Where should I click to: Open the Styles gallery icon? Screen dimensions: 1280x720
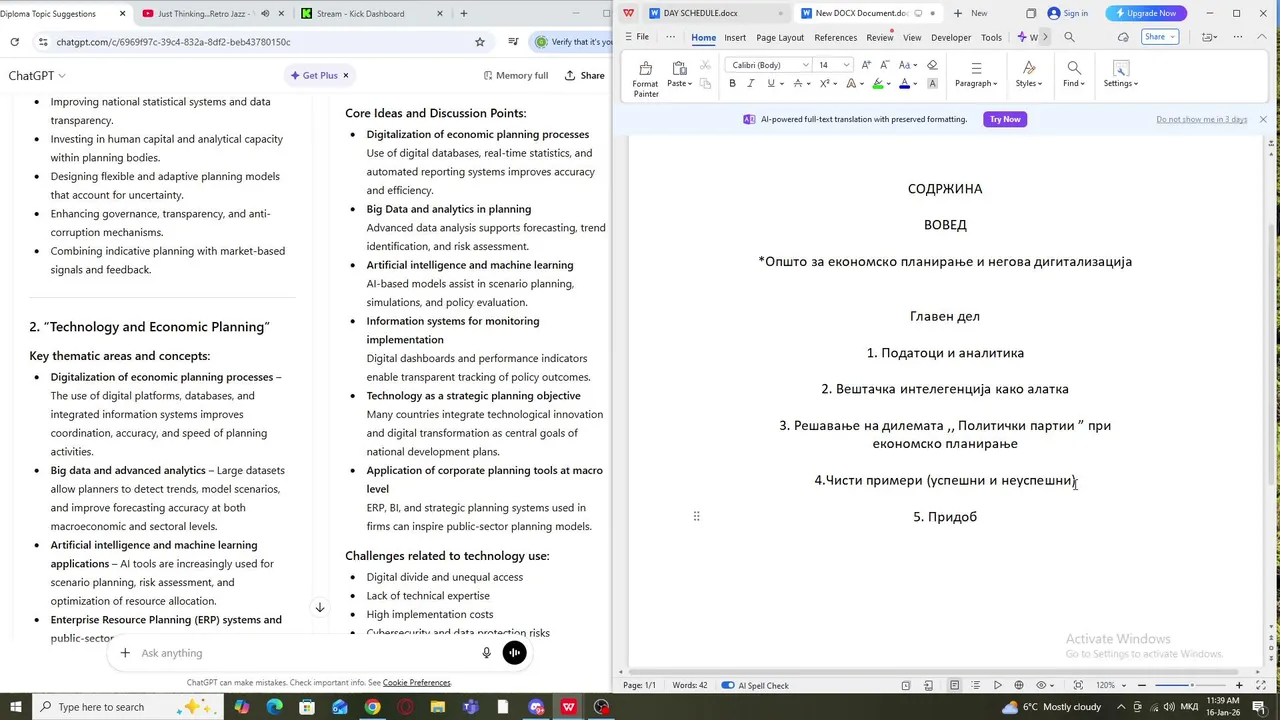1029,68
